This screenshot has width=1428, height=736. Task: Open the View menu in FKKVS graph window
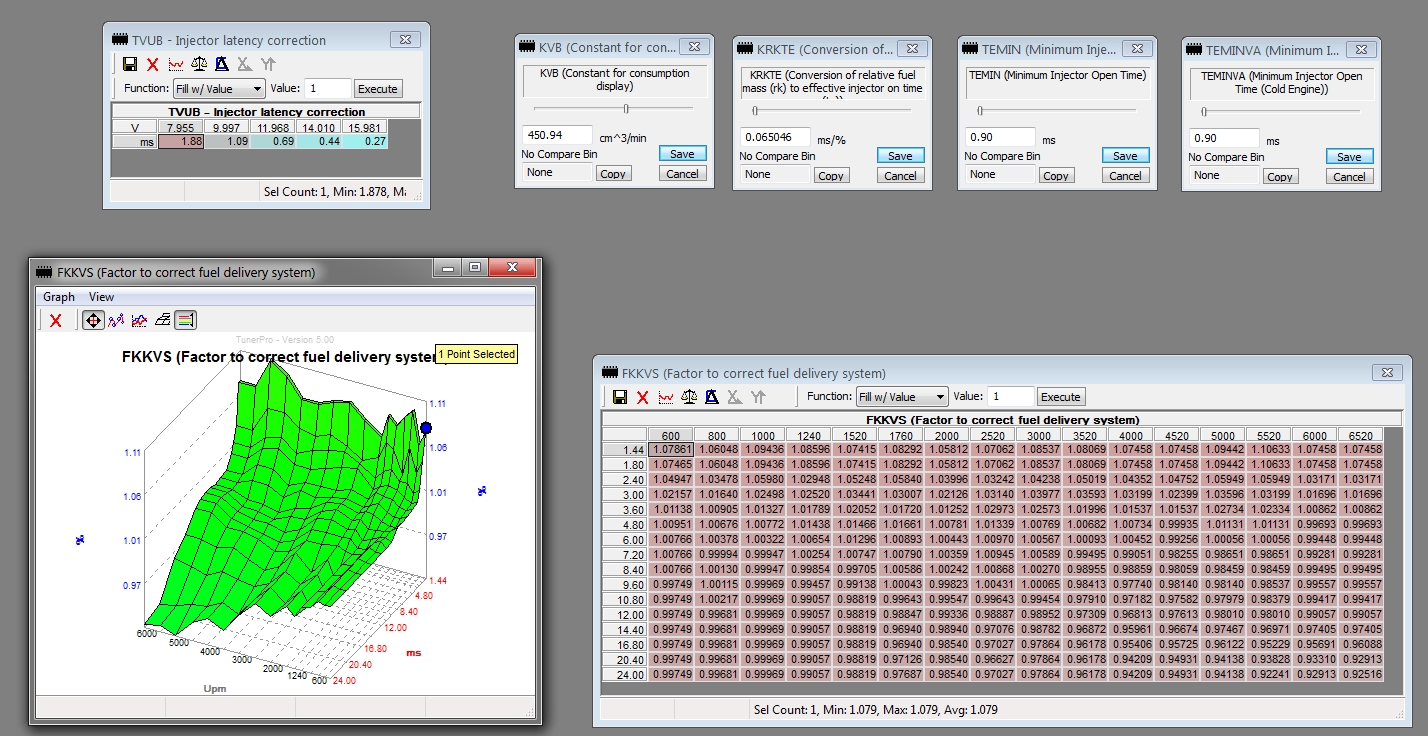101,297
